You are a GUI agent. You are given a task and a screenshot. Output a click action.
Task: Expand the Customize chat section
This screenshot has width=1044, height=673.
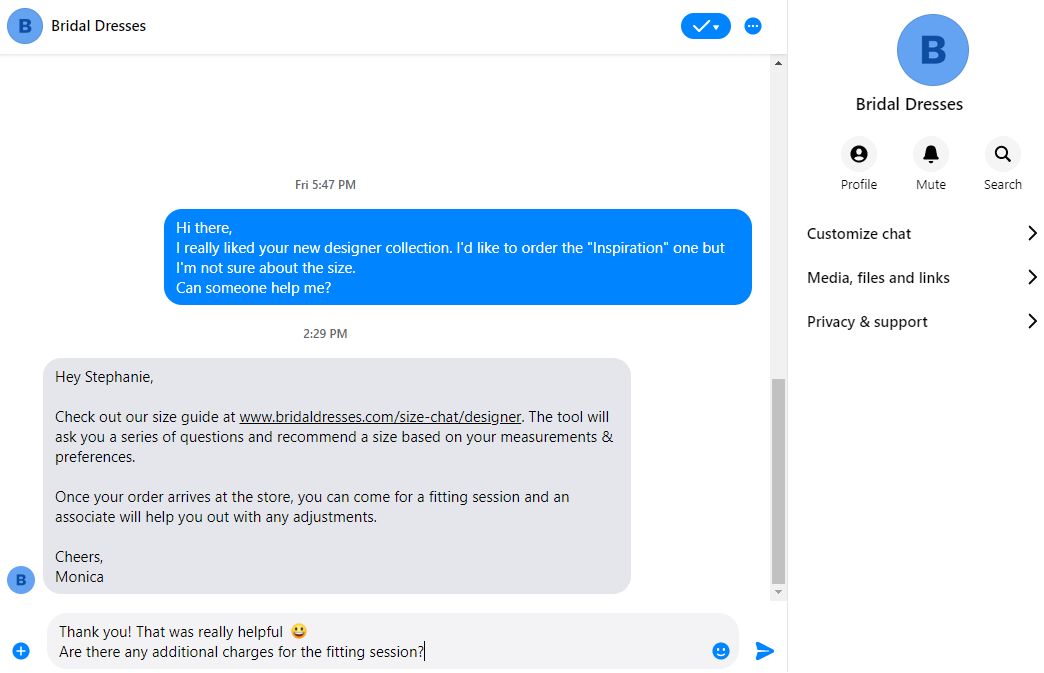(x=922, y=234)
